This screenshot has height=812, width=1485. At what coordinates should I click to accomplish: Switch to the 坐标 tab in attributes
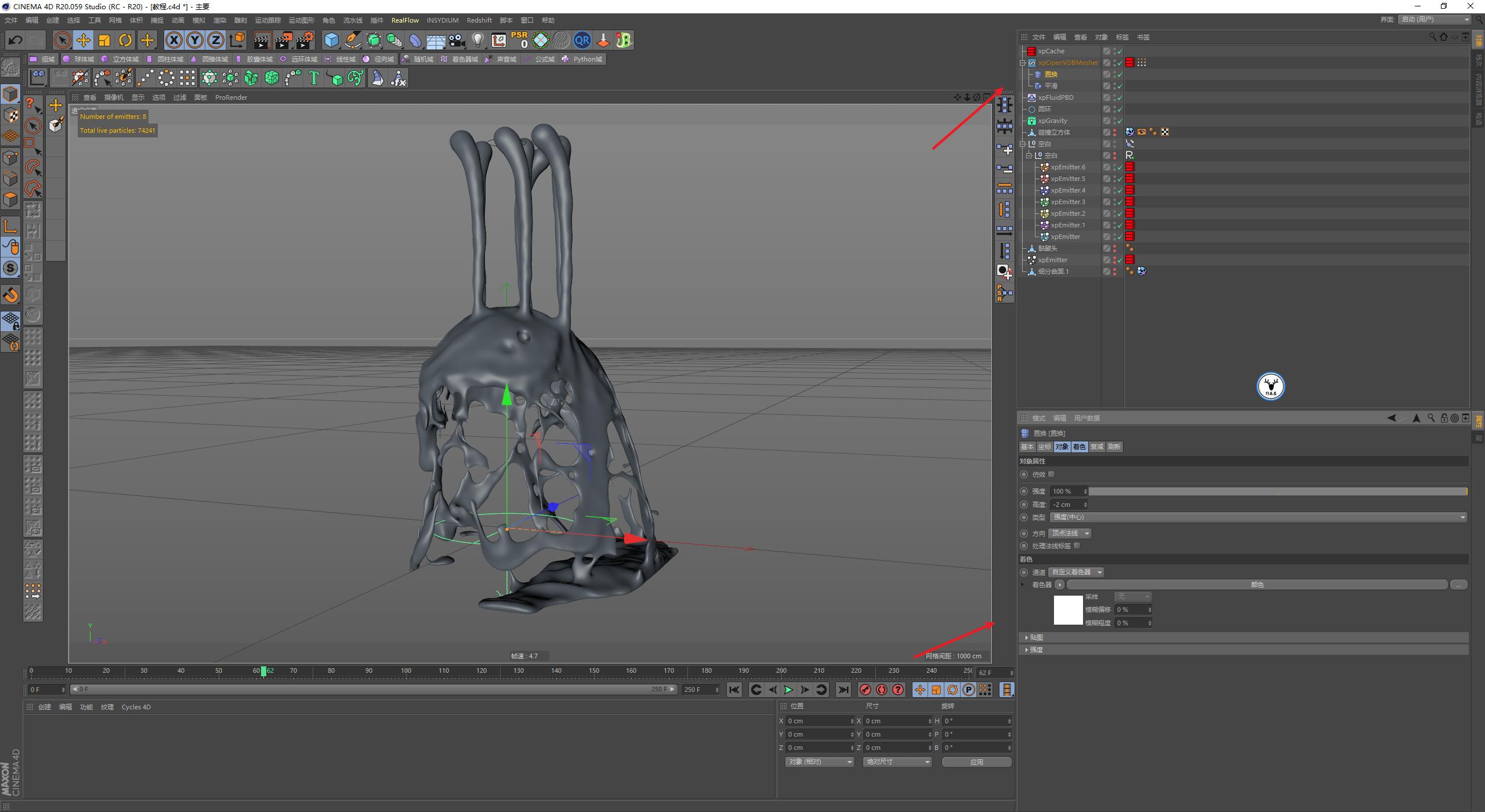1045,447
